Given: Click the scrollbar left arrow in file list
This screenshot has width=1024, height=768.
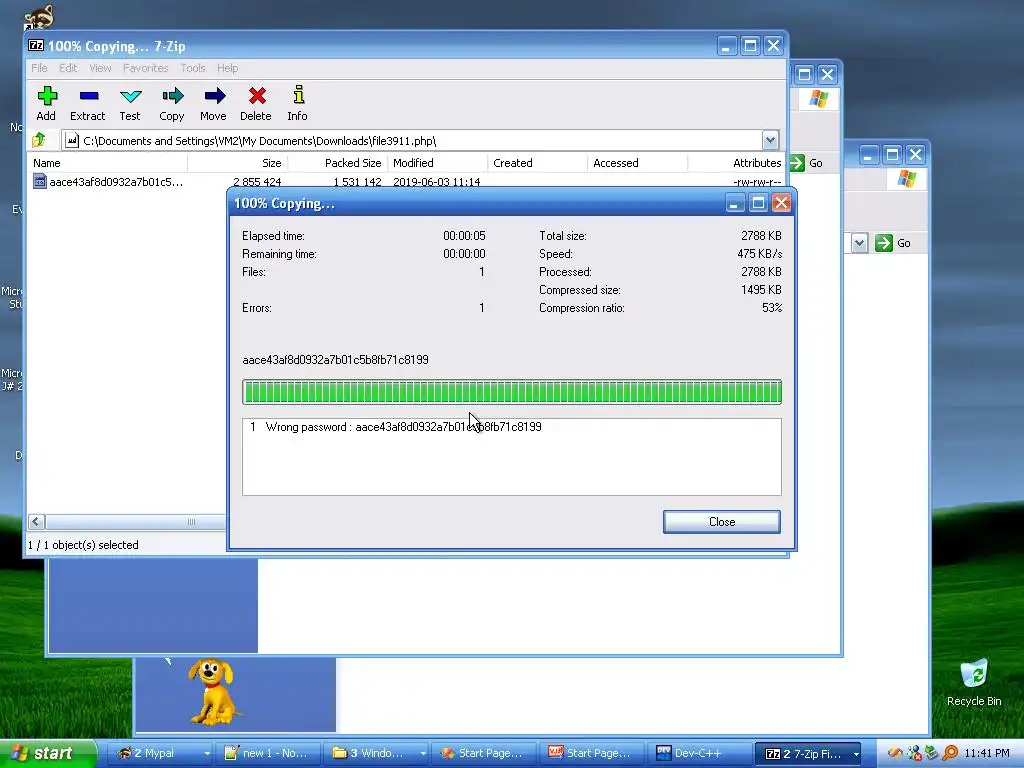Looking at the screenshot, I should pyautogui.click(x=36, y=521).
